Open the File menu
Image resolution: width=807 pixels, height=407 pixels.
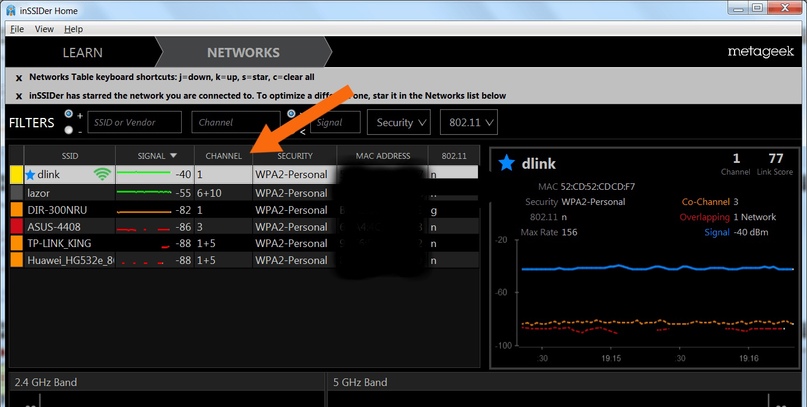point(17,29)
